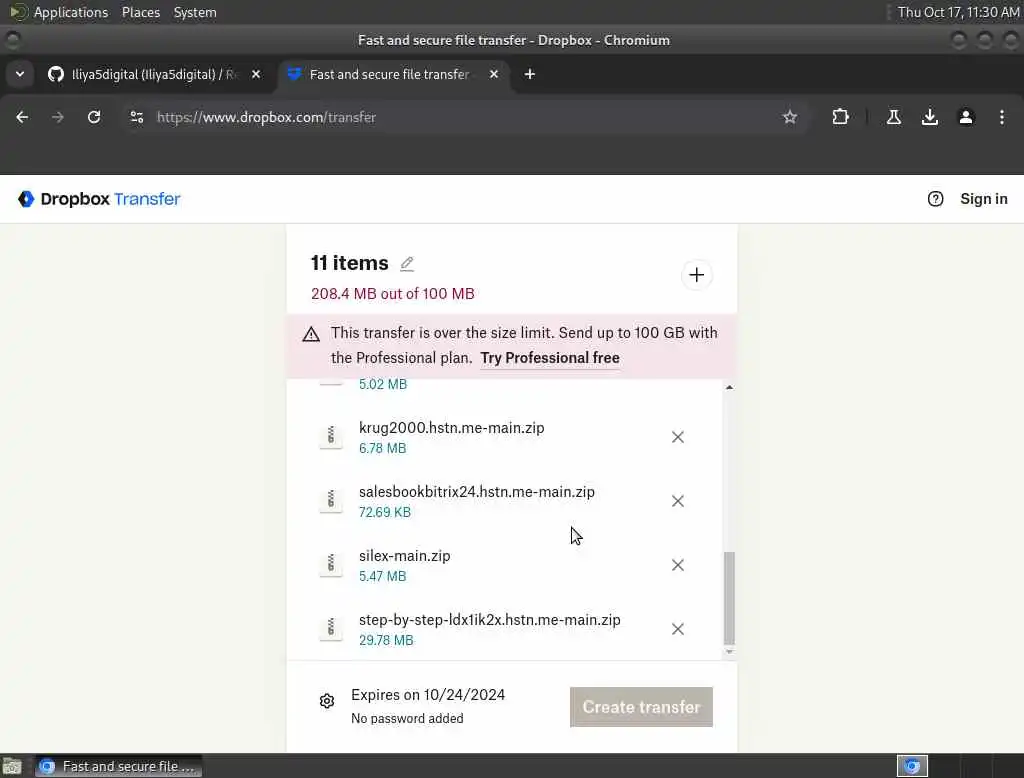This screenshot has width=1024, height=778.
Task: Click the taskbar Fast and secure file entry
Action: coord(119,766)
